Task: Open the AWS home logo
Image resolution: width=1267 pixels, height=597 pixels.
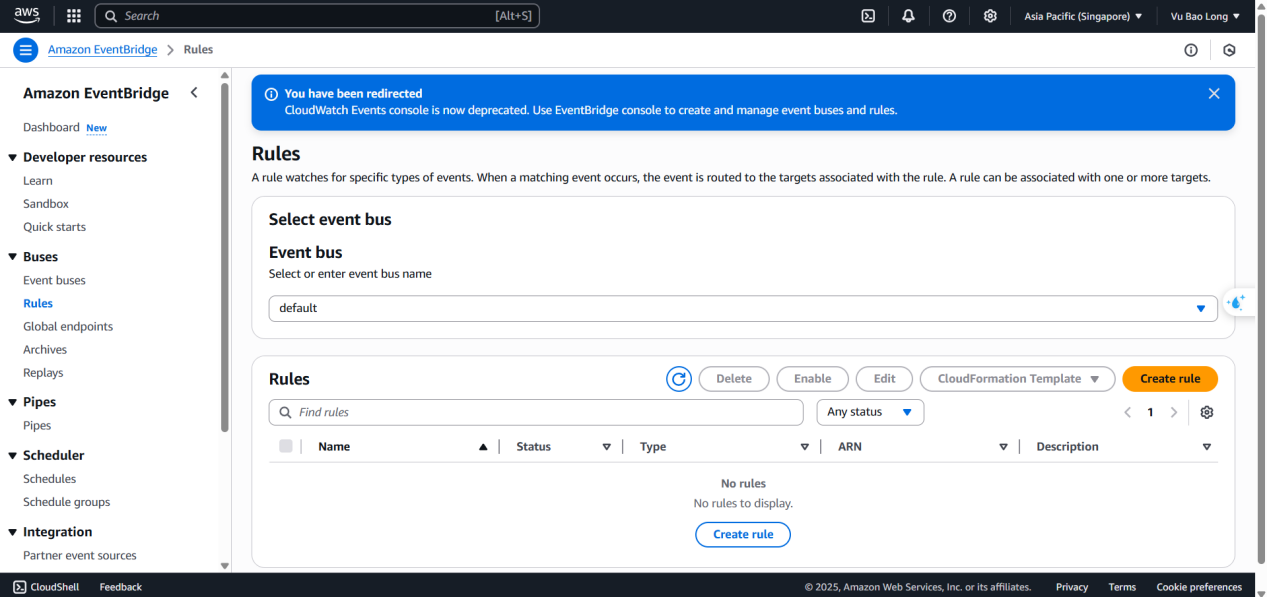Action: click(27, 16)
